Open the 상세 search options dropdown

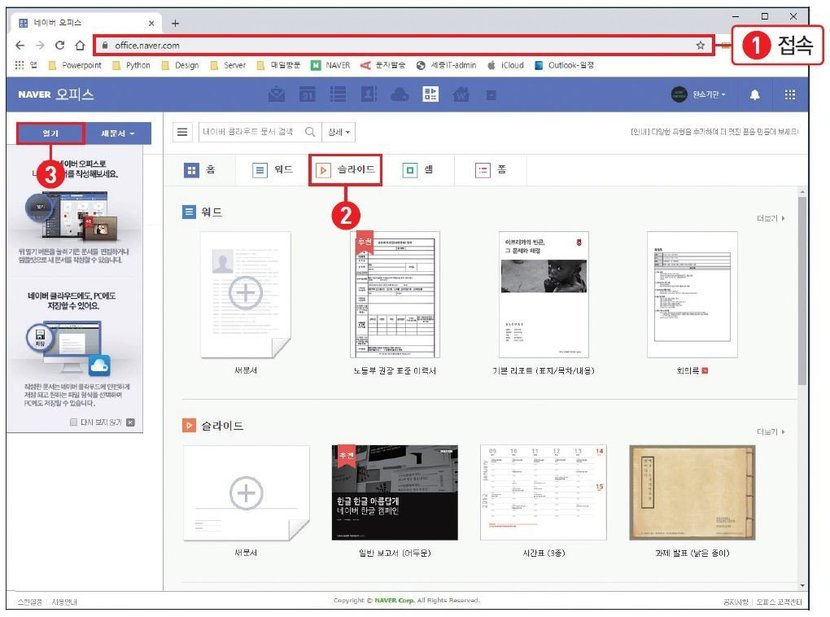pos(339,132)
